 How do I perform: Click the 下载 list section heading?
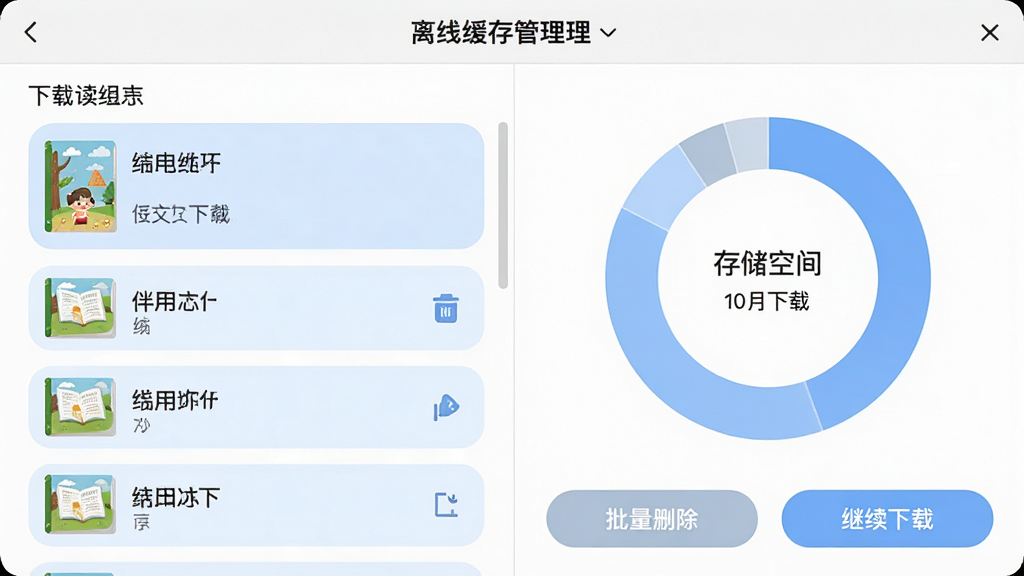click(x=86, y=96)
